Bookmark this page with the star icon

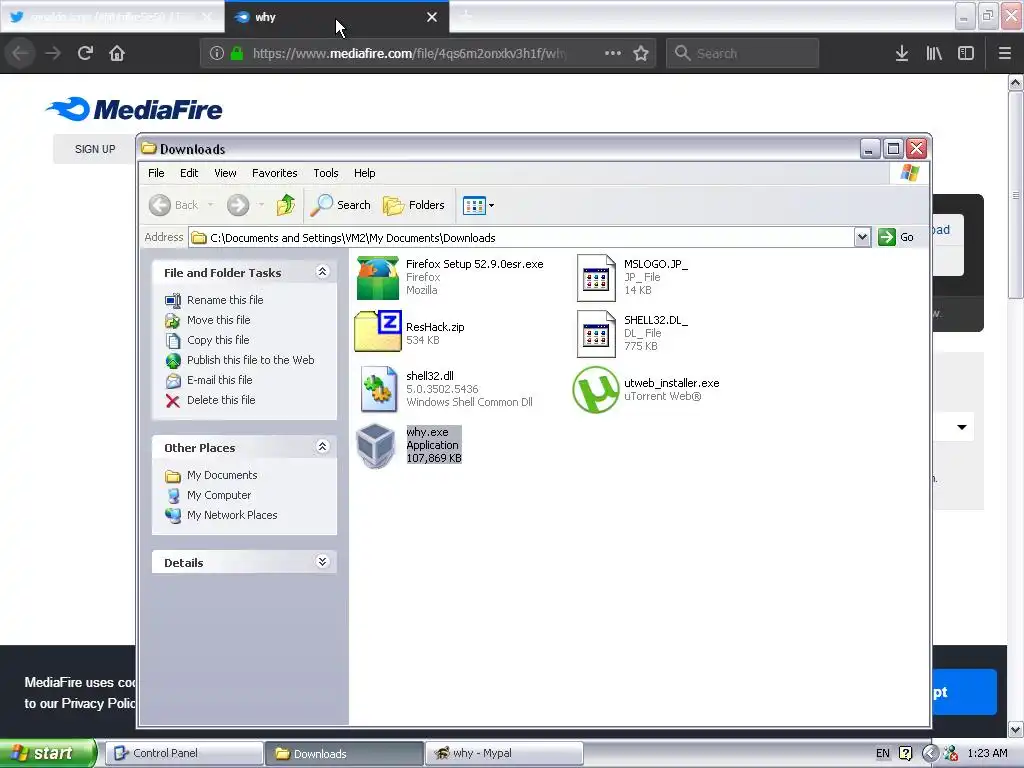coord(641,54)
